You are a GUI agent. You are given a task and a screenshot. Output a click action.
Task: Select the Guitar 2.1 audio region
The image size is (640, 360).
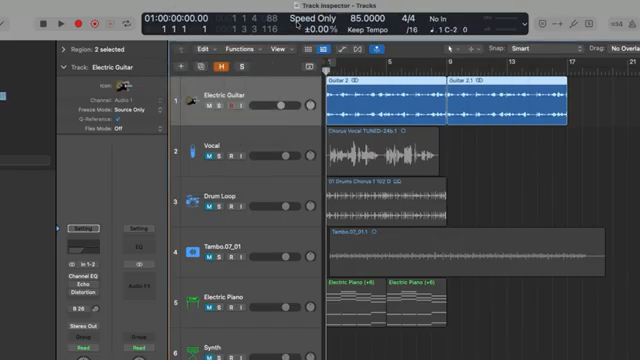(507, 101)
